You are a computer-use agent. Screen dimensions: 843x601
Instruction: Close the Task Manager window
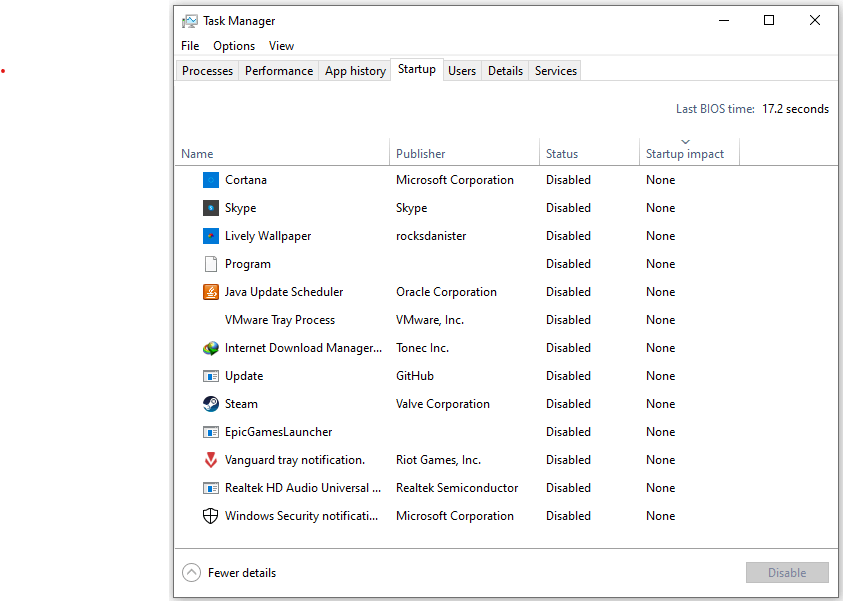[x=815, y=20]
